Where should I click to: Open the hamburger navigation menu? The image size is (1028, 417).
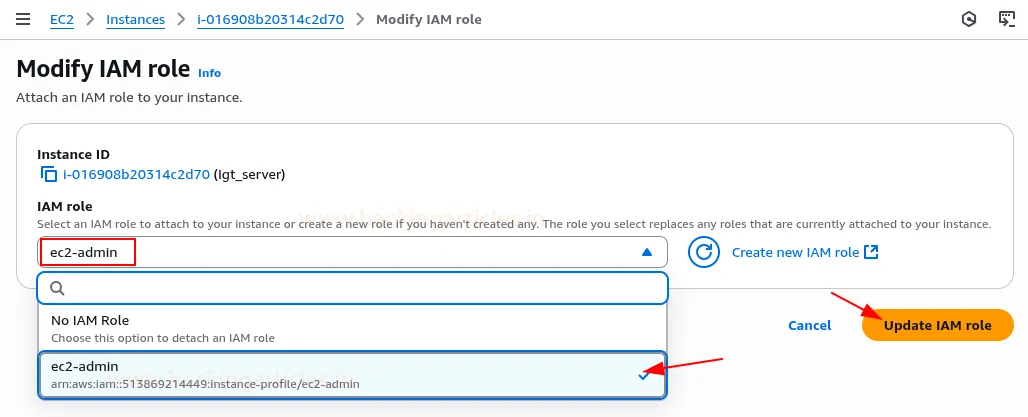pyautogui.click(x=22, y=20)
